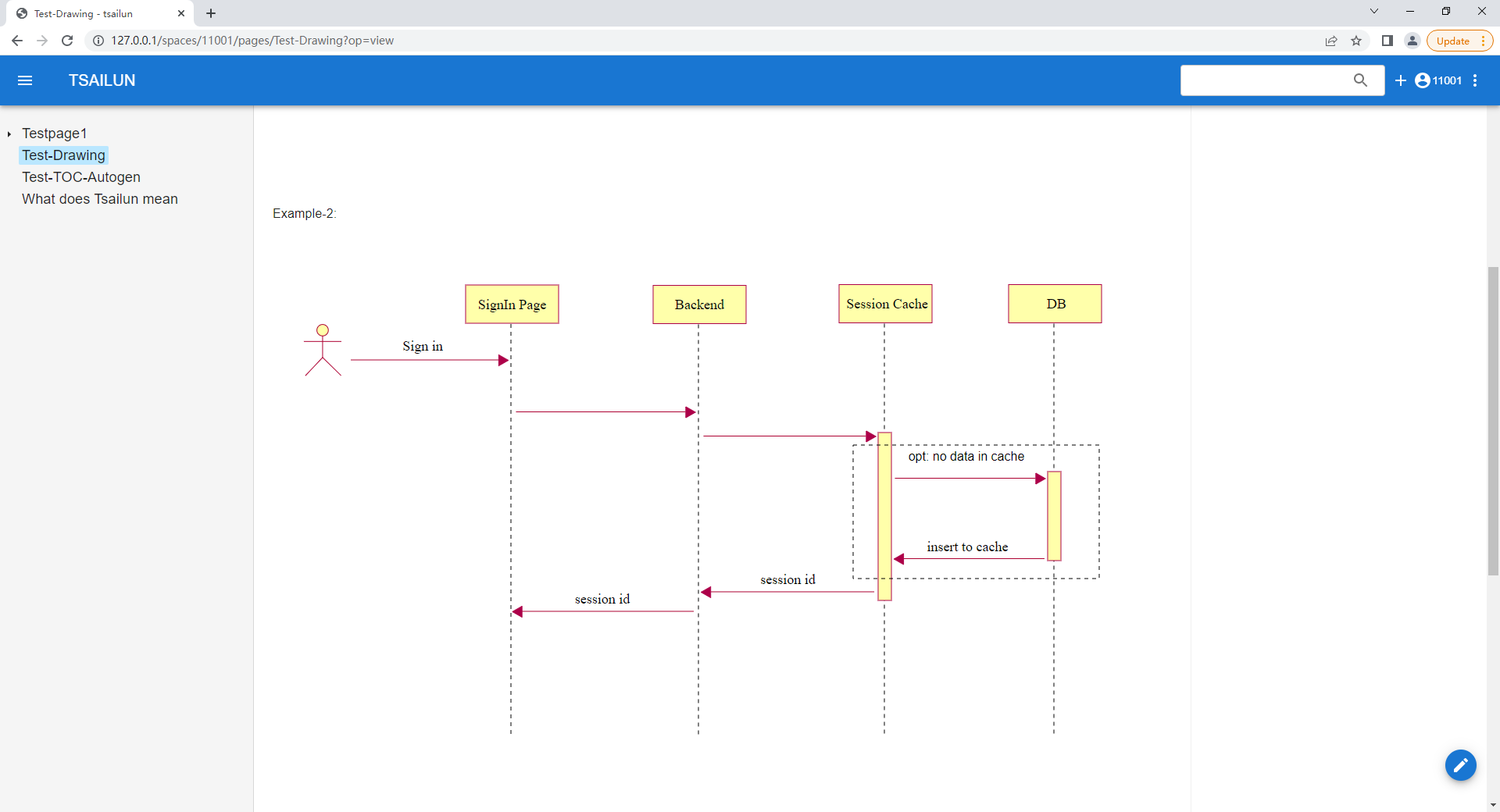Share this page icon
This screenshot has width=1500, height=812.
(1331, 41)
